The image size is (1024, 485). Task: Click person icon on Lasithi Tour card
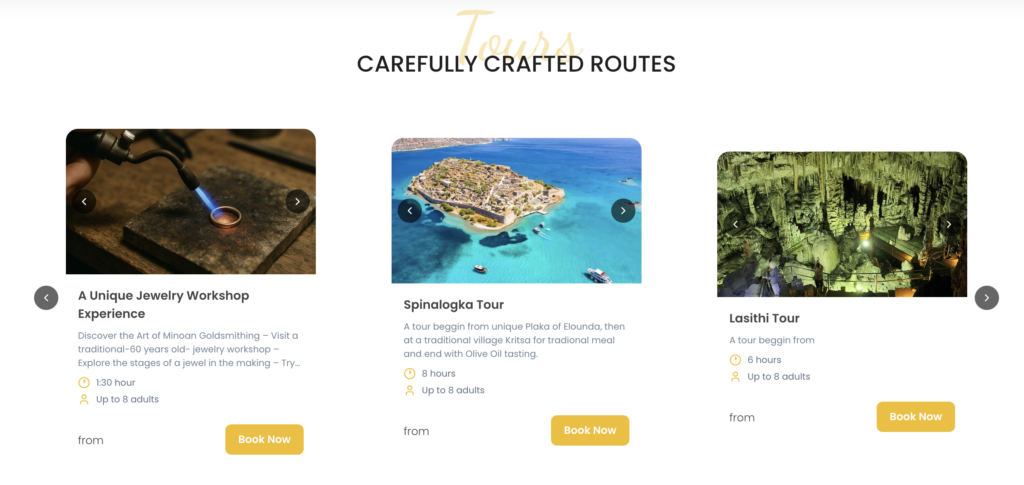pos(736,377)
